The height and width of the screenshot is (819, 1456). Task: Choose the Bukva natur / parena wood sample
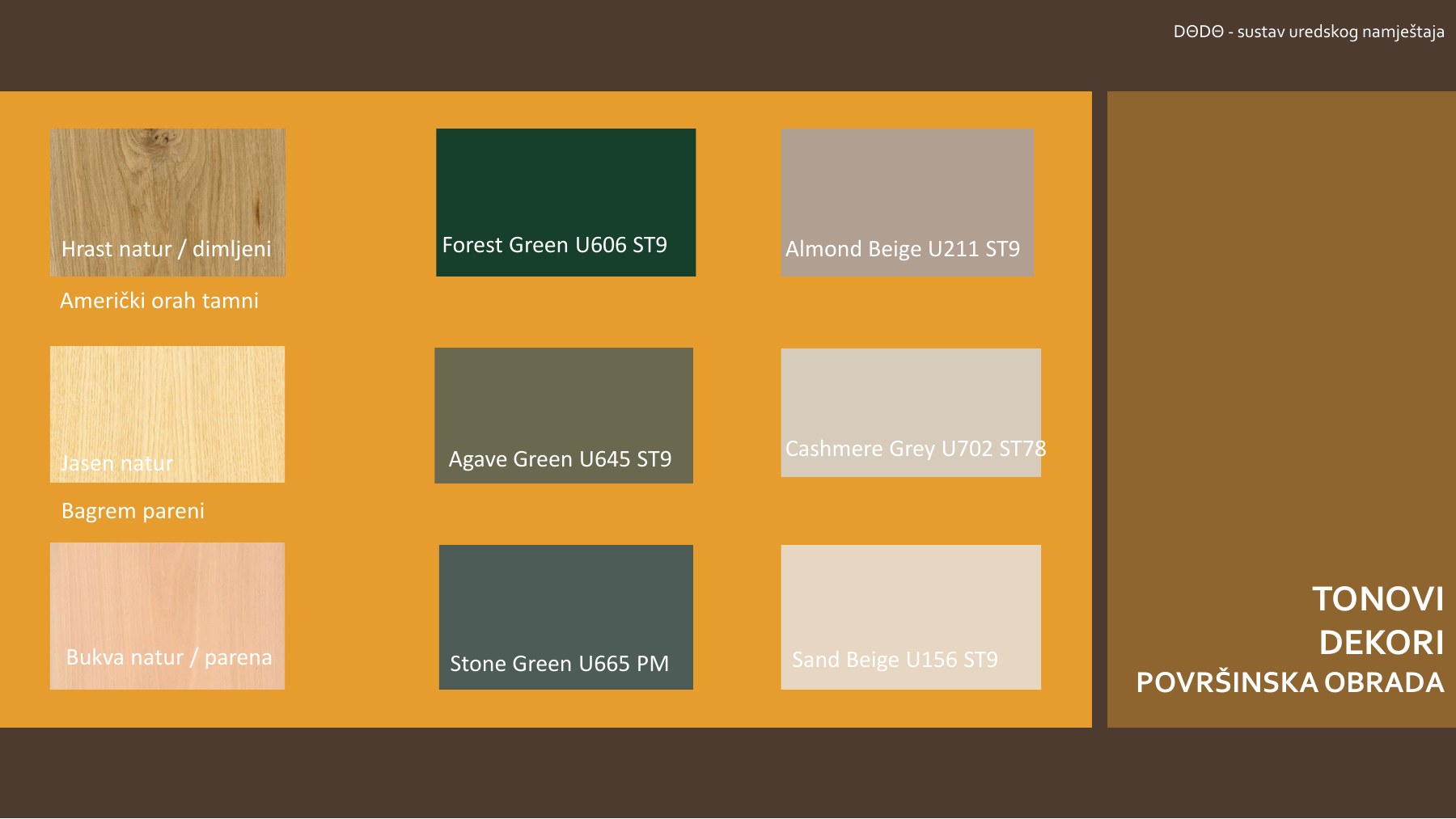[x=167, y=616]
